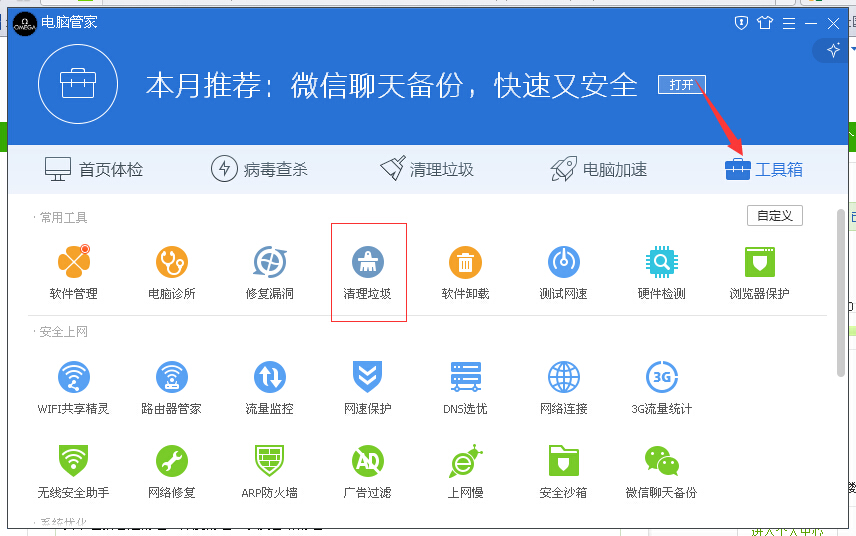Image resolution: width=856 pixels, height=536 pixels.
Task: Switch to the 电脑加速 tab
Action: [x=598, y=169]
